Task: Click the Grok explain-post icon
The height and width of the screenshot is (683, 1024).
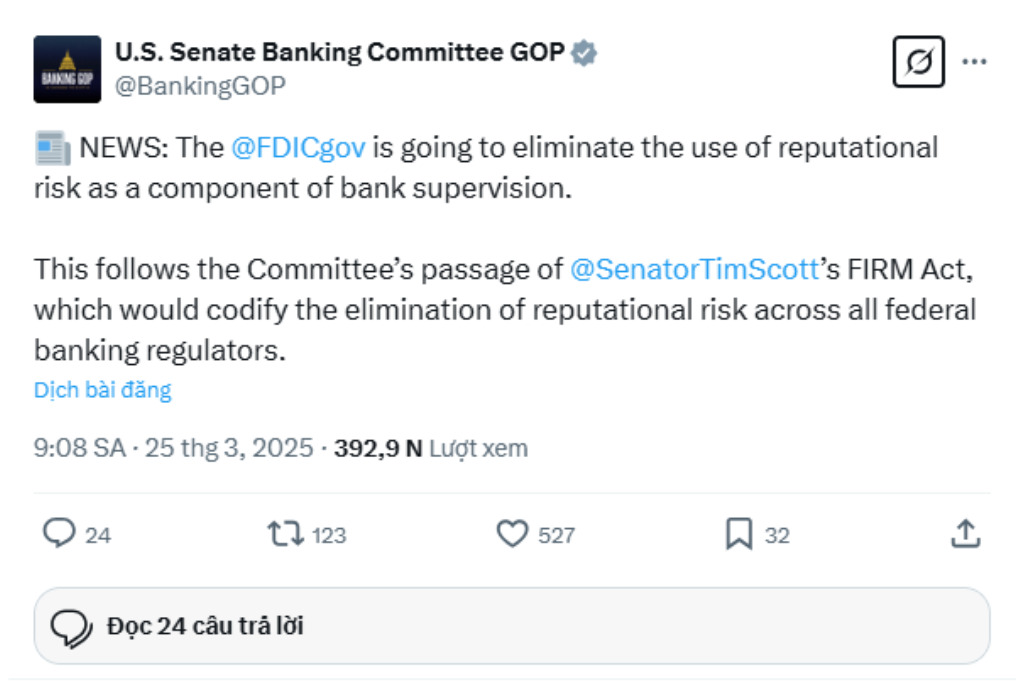Action: pyautogui.click(x=918, y=61)
